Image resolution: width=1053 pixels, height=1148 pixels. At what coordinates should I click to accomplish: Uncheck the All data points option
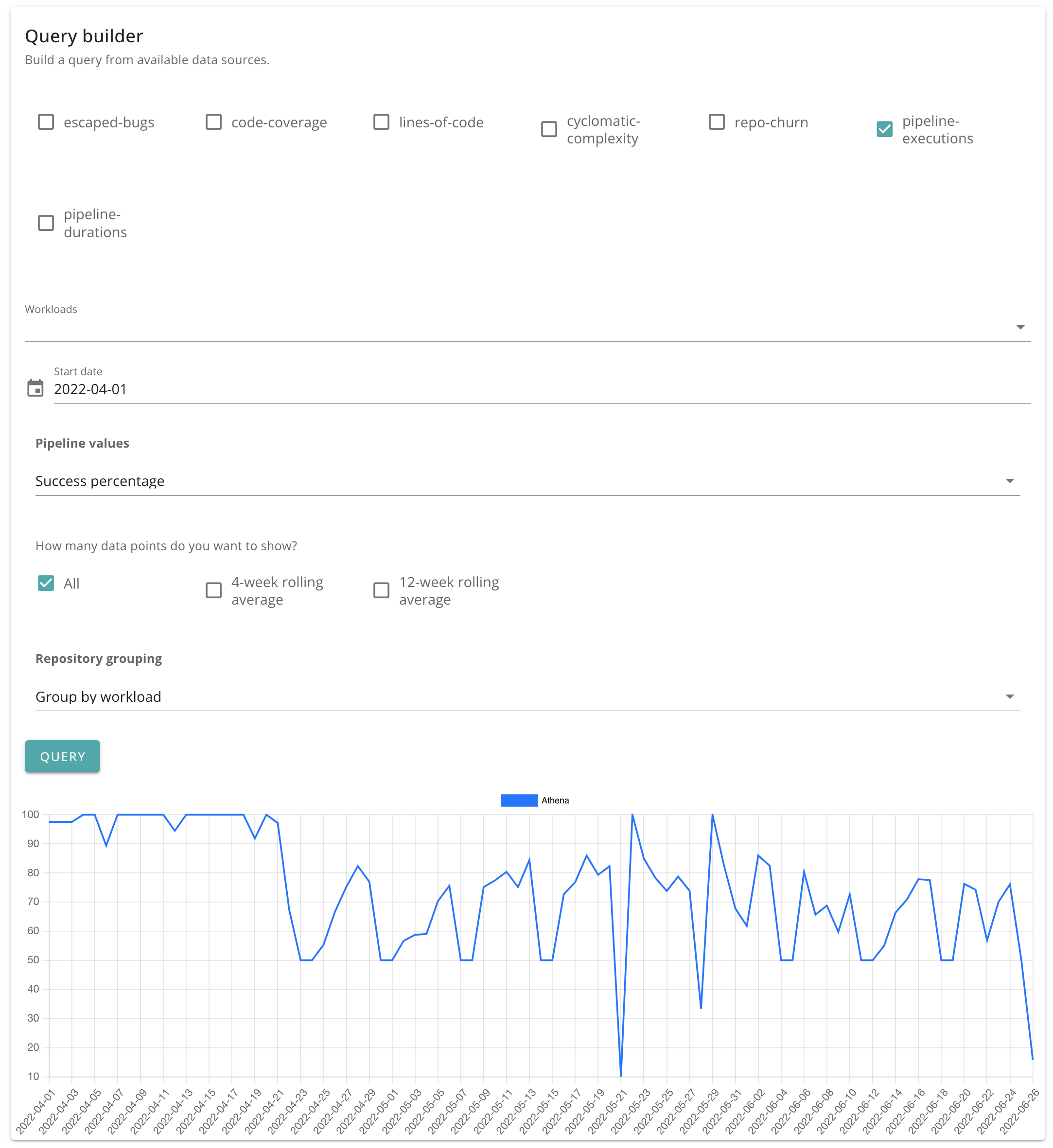[x=46, y=583]
